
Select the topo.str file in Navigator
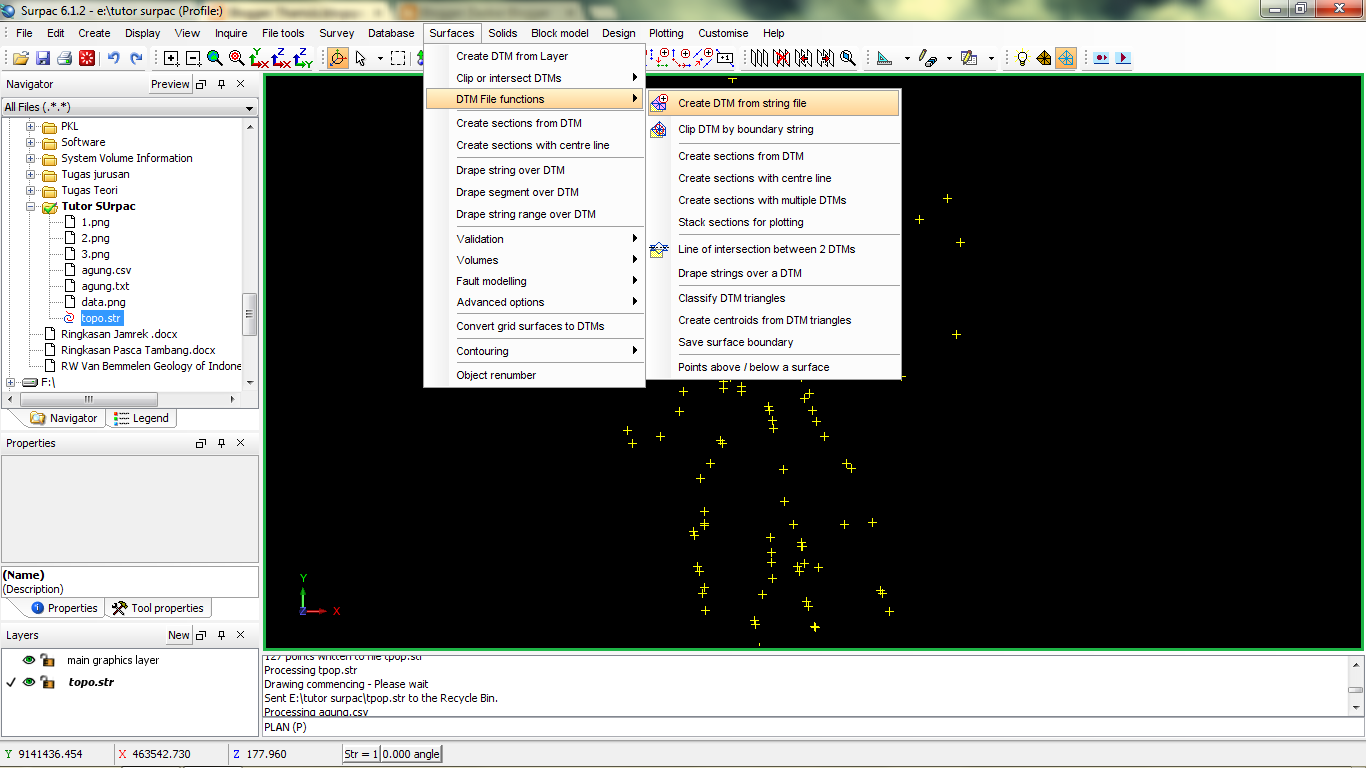(101, 318)
